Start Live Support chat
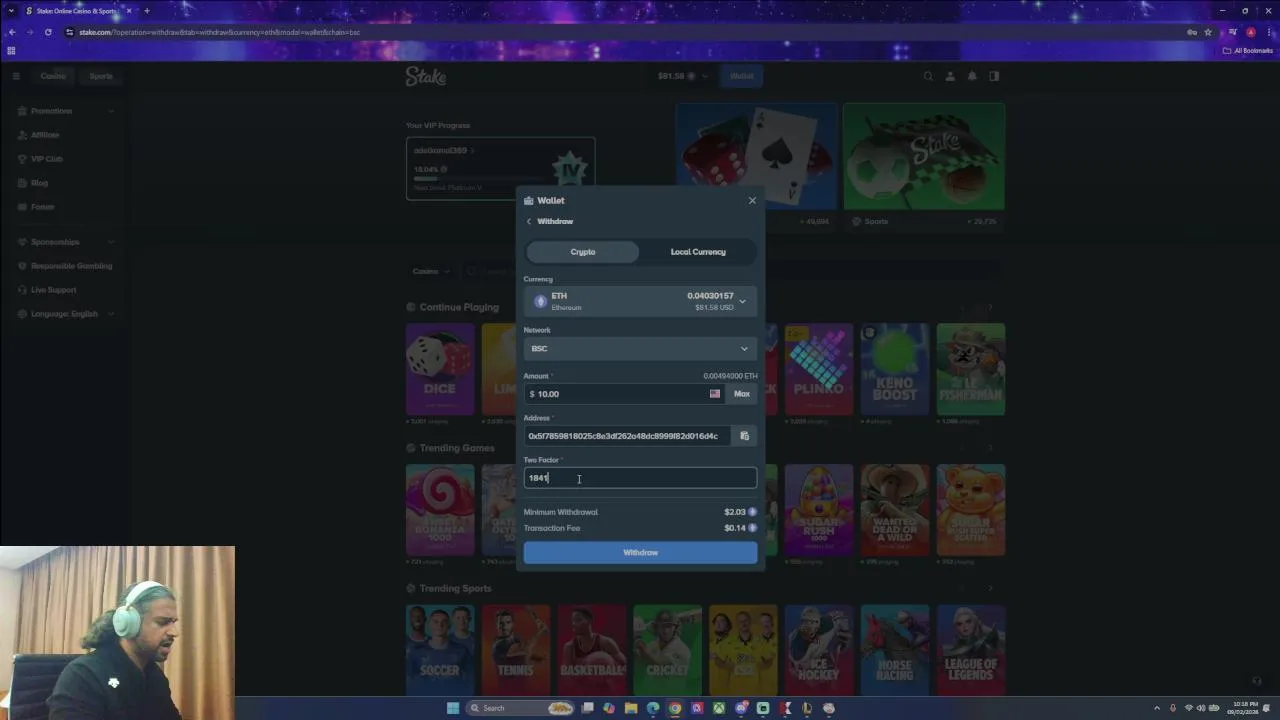The width and height of the screenshot is (1280, 720). (x=53, y=290)
